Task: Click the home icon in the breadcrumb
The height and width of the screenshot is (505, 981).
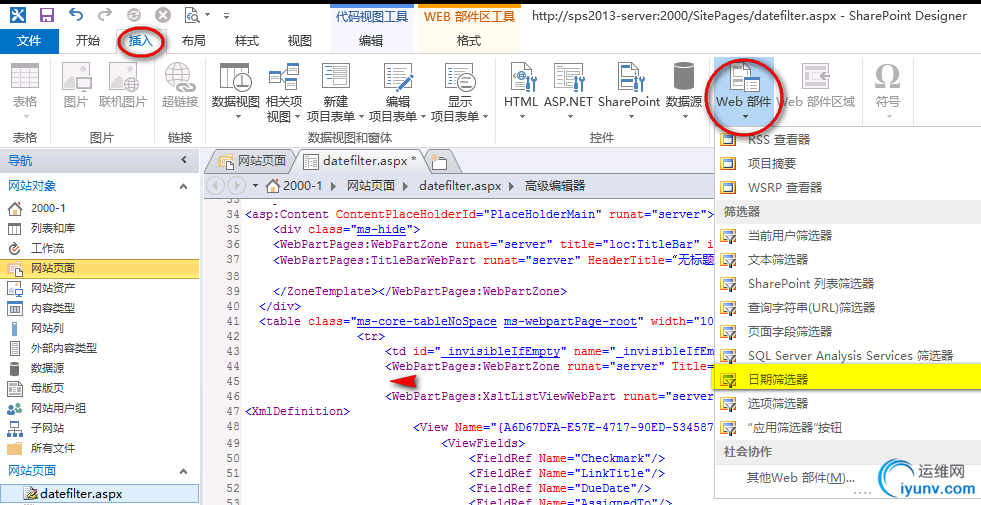Action: (273, 186)
